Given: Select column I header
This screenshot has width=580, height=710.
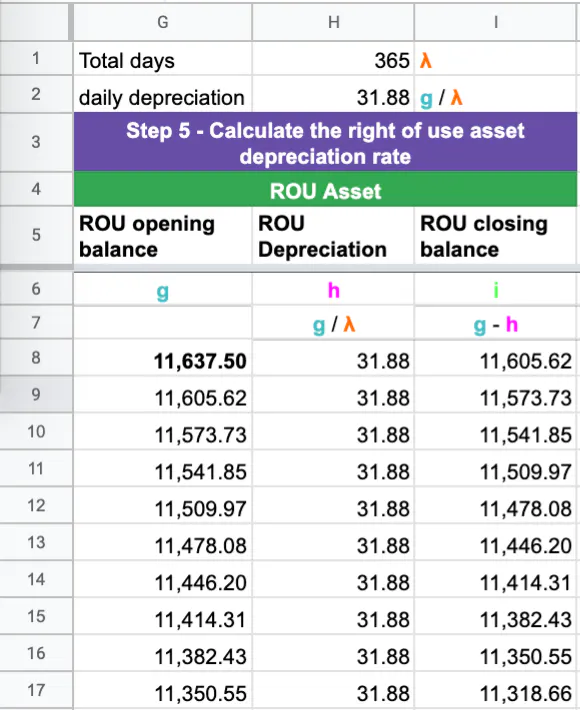Looking at the screenshot, I should (x=496, y=22).
